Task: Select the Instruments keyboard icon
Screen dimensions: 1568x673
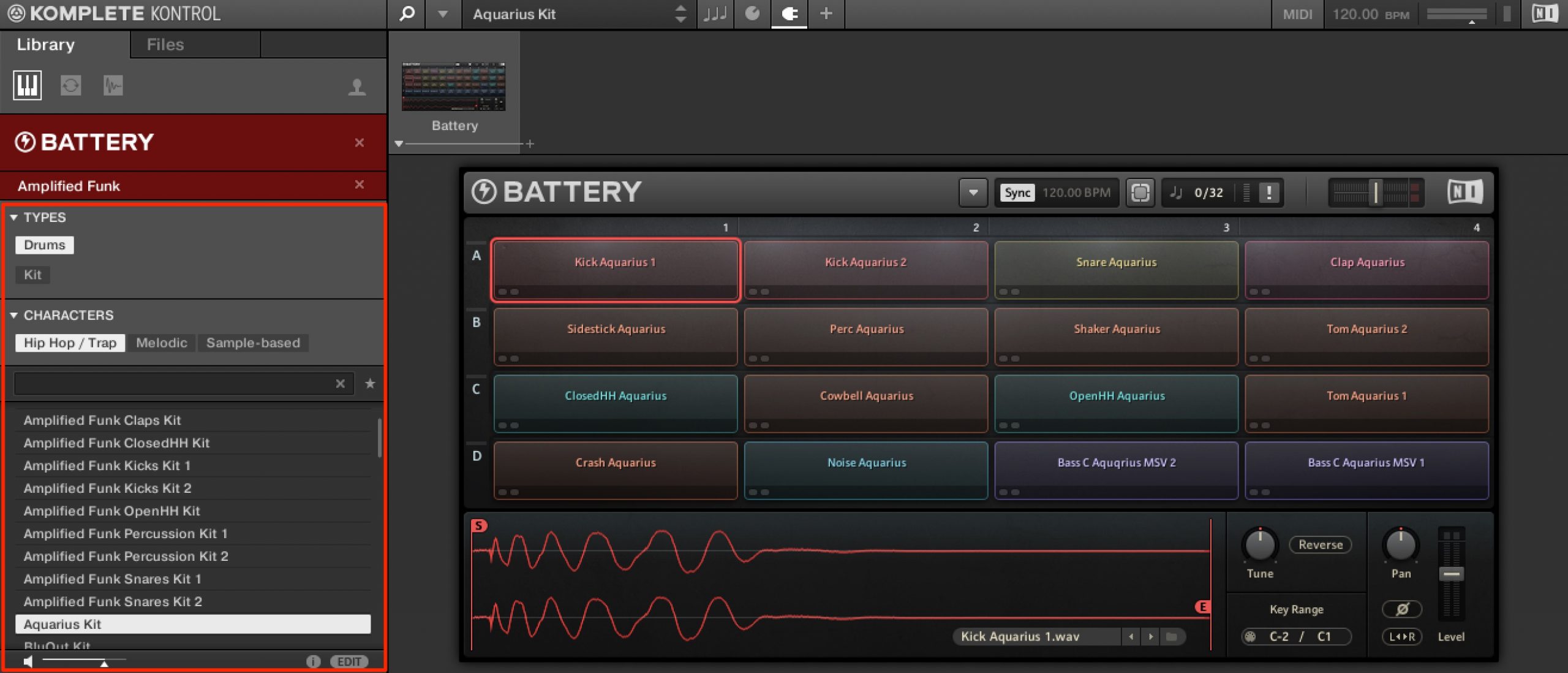Action: [28, 85]
